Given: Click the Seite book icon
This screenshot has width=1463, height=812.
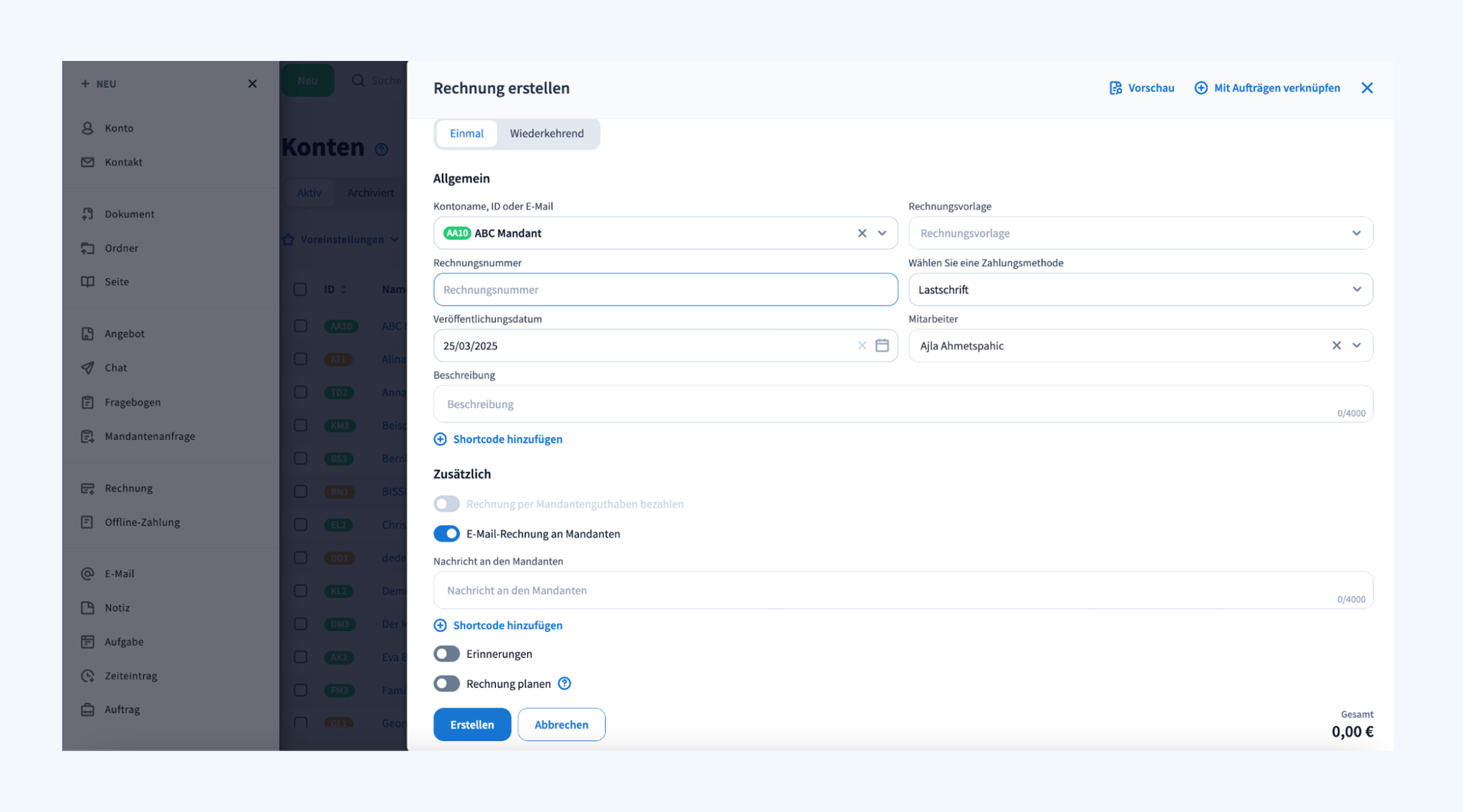Looking at the screenshot, I should click(88, 282).
